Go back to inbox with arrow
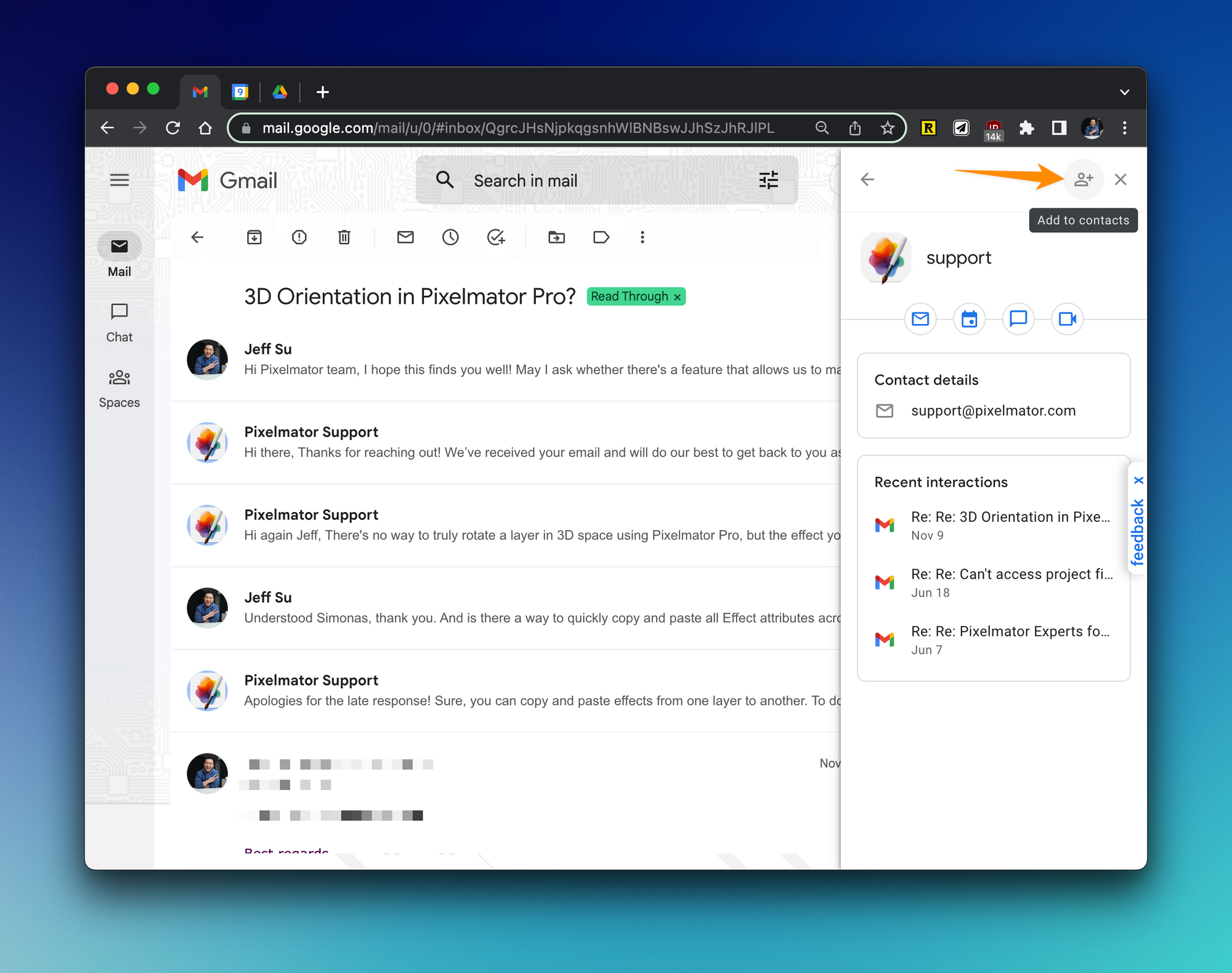The width and height of the screenshot is (1232, 973). pyautogui.click(x=197, y=237)
